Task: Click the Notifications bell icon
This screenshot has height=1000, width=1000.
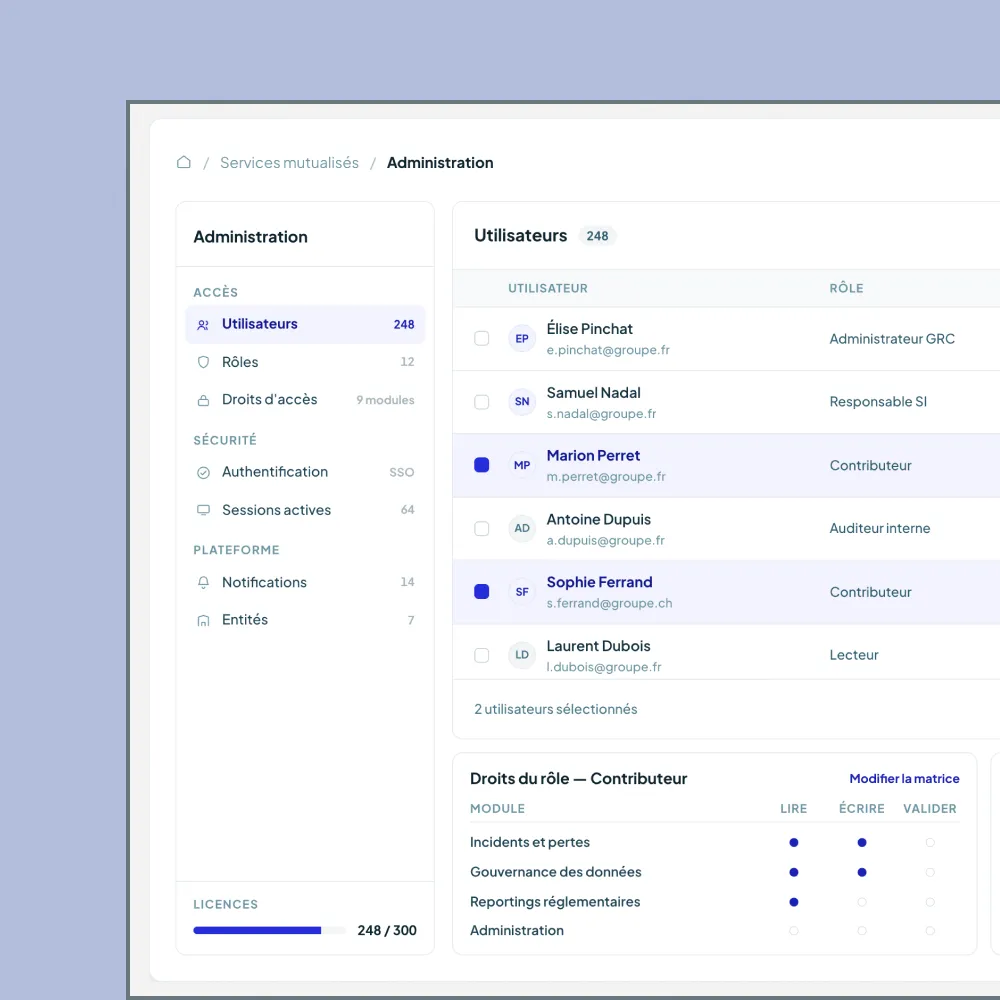Action: [203, 582]
